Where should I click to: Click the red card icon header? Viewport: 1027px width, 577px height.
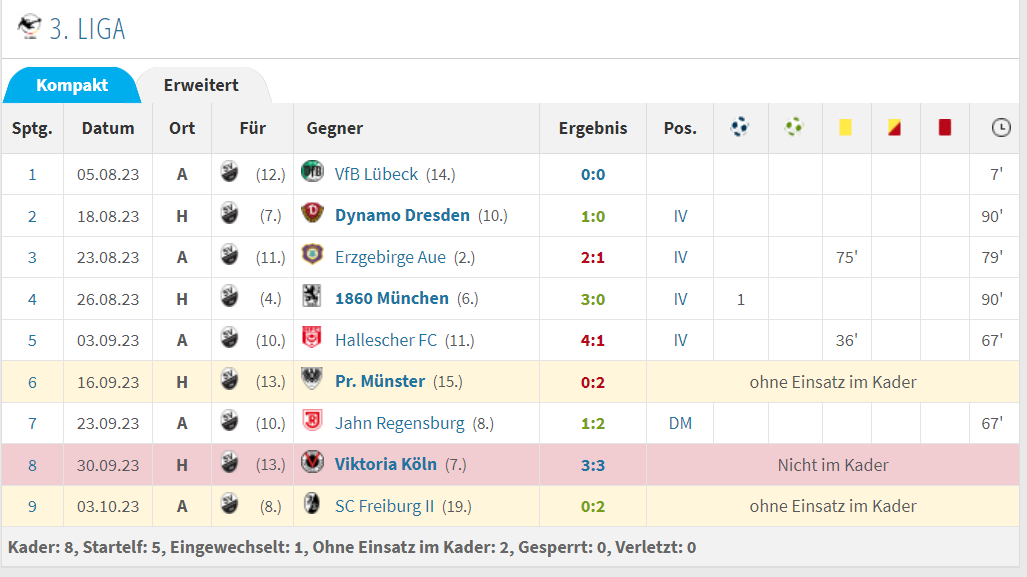click(944, 127)
